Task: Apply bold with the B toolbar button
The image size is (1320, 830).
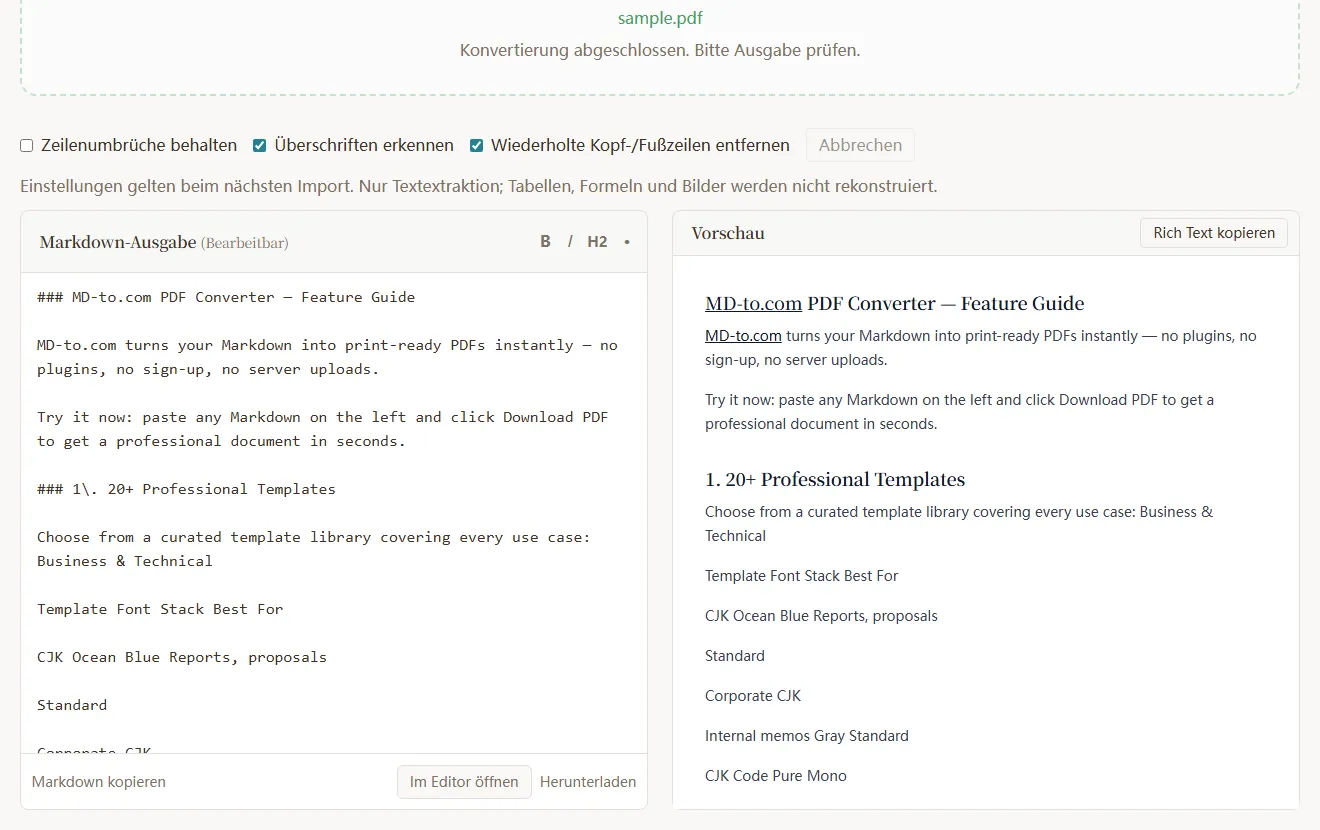Action: pyautogui.click(x=545, y=242)
